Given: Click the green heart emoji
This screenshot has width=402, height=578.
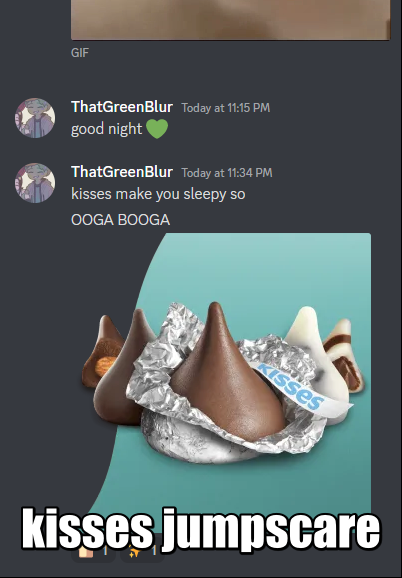Looking at the screenshot, I should [x=157, y=129].
